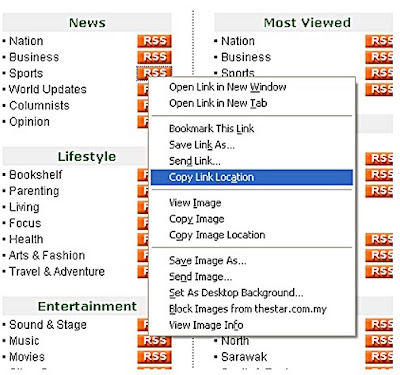
Task: Open the Columnists link
Action: click(39, 105)
